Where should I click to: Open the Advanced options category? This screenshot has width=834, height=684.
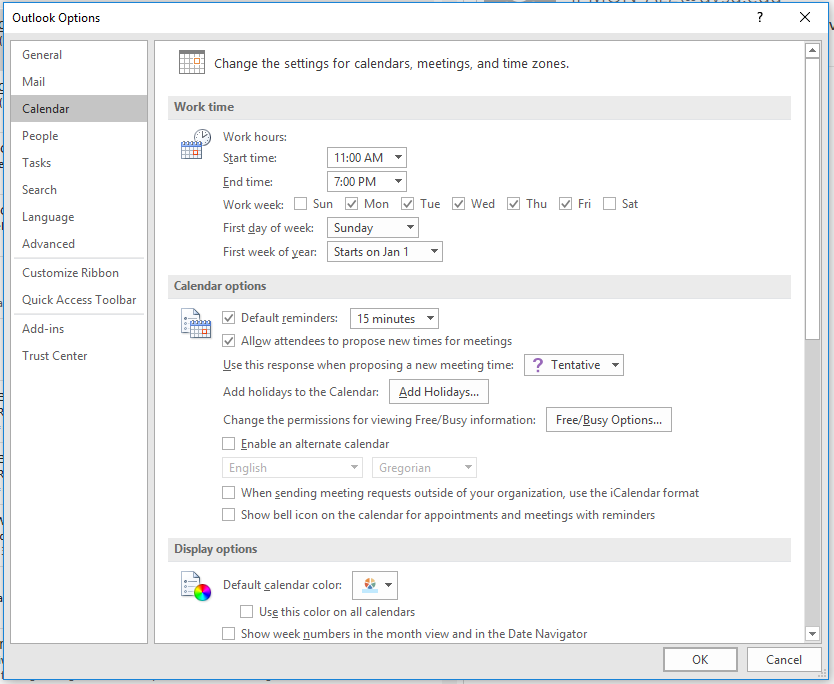tap(49, 244)
